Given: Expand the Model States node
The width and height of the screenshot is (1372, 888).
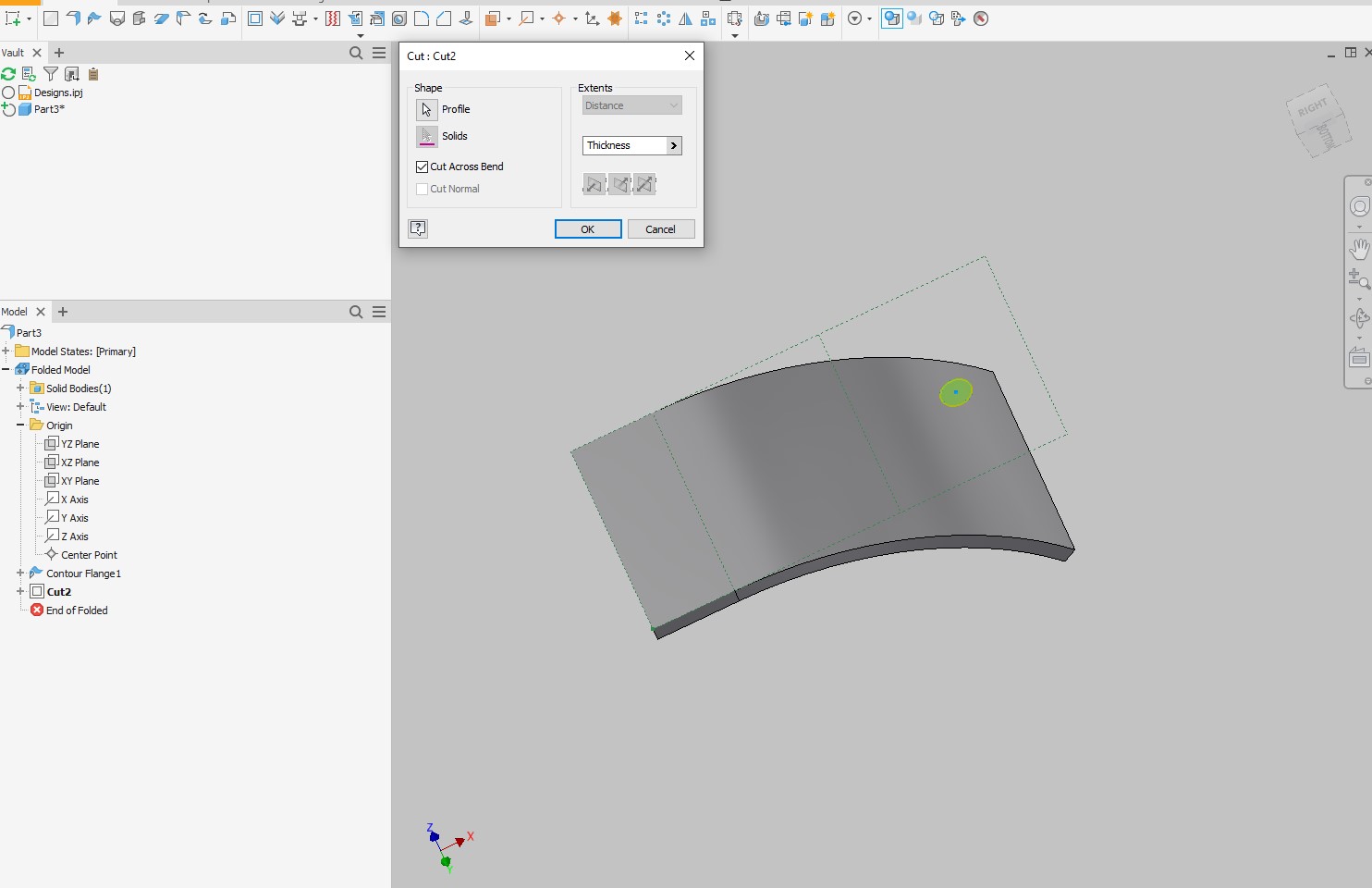Looking at the screenshot, I should (6, 351).
